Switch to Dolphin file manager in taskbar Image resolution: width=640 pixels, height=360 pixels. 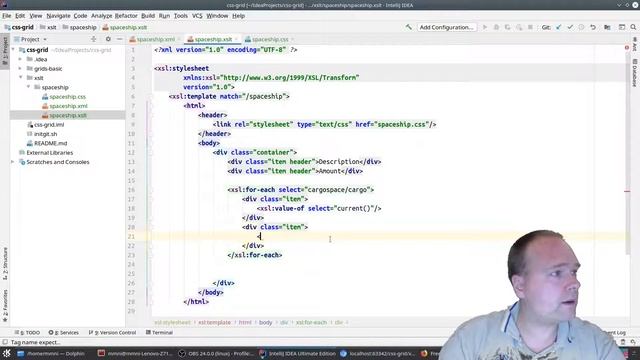tap(51, 353)
